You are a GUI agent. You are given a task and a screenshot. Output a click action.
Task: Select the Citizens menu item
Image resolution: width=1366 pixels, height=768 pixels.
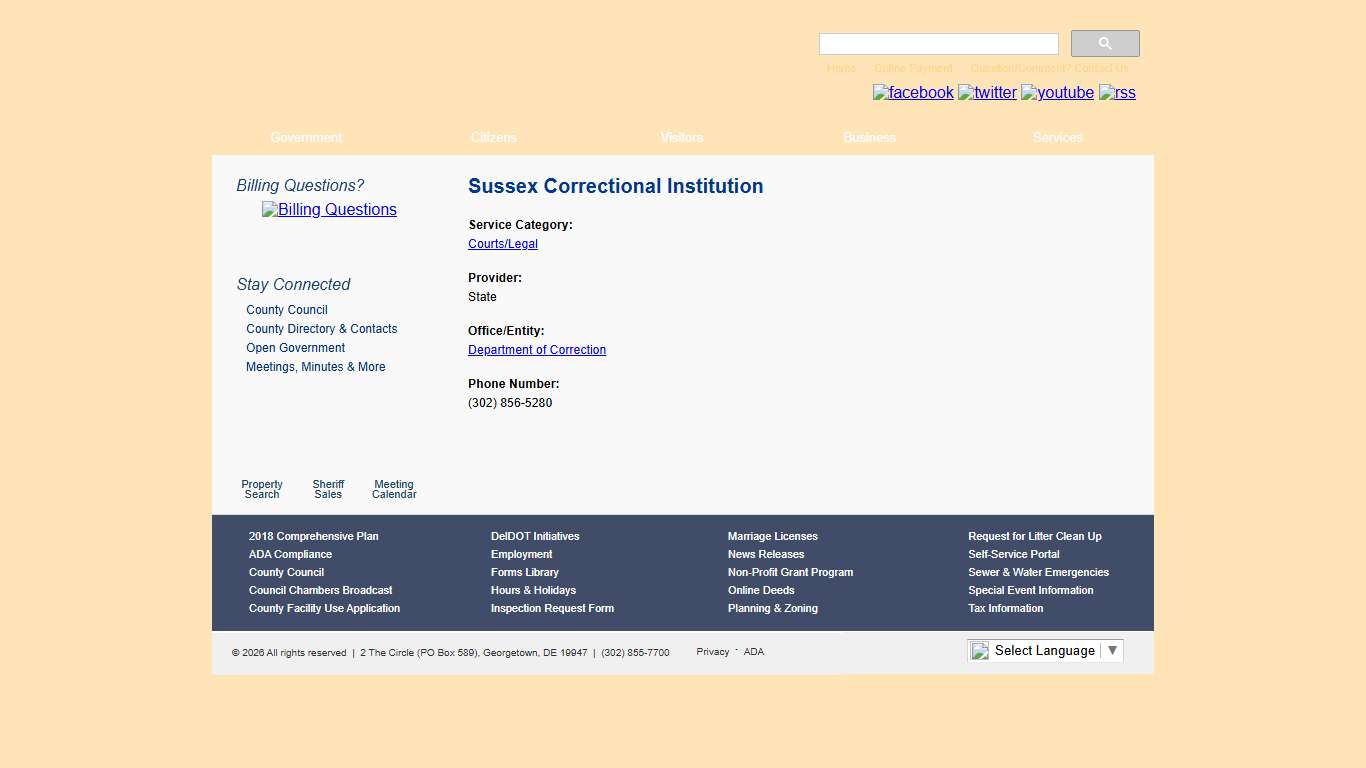click(x=493, y=137)
